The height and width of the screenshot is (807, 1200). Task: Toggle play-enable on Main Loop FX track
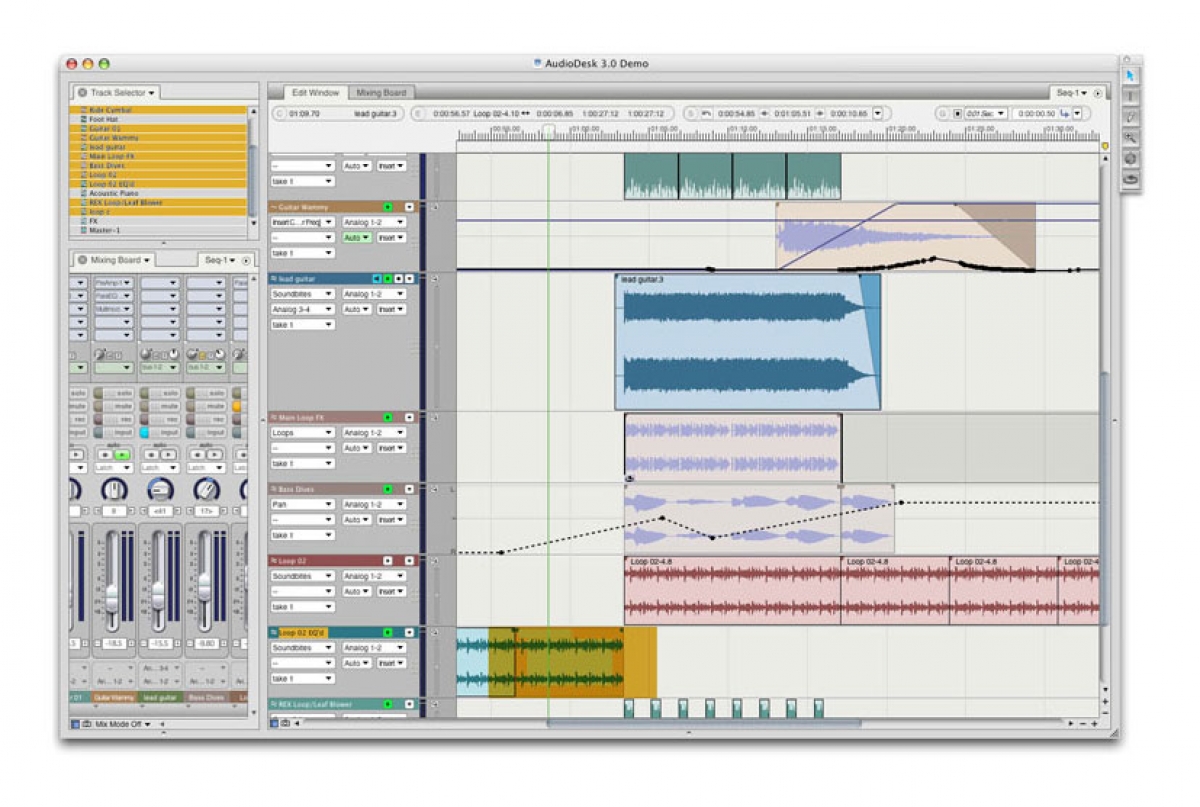tap(388, 417)
